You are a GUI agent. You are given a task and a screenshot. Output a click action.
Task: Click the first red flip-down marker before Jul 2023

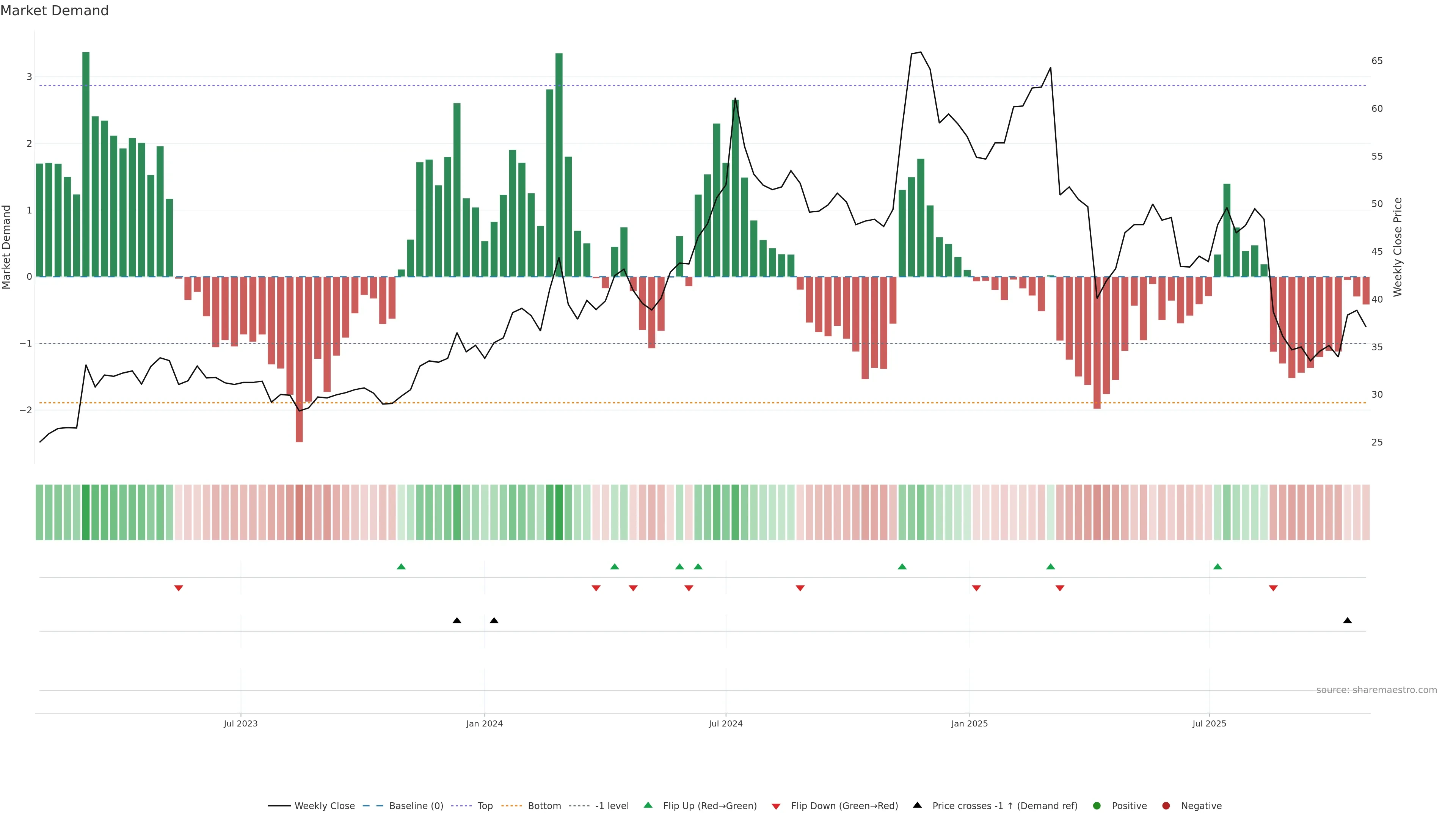coord(179,588)
